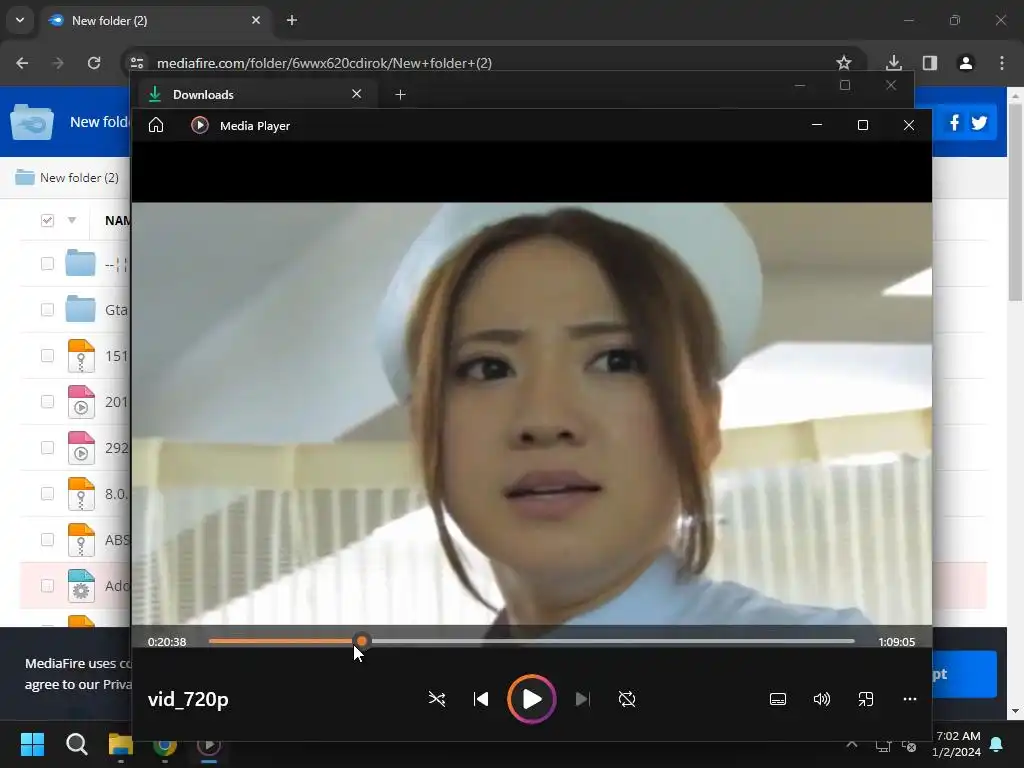Select the Downloads tab
This screenshot has width=1024, height=768.
257,94
